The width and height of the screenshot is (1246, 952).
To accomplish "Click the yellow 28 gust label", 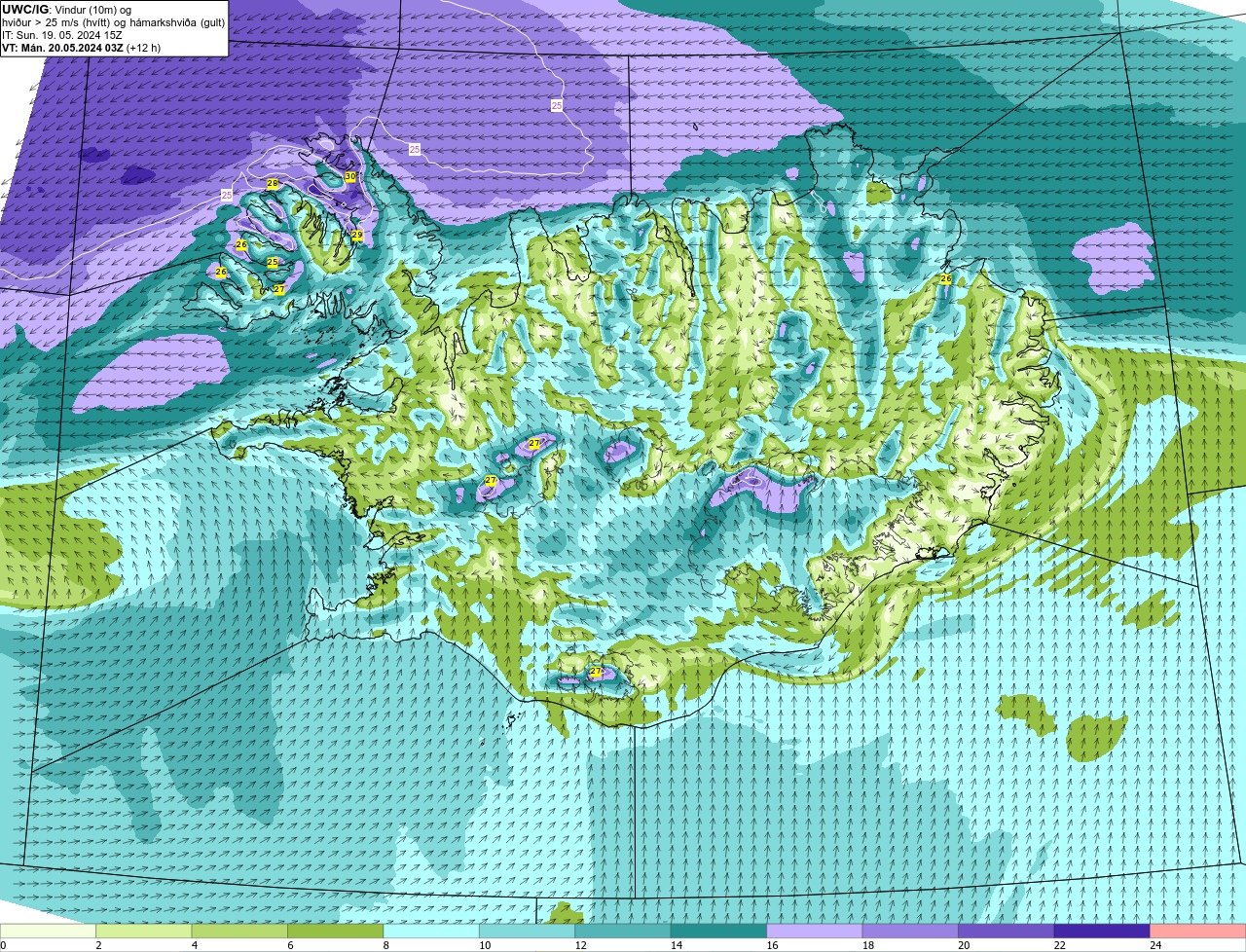I will [x=273, y=183].
